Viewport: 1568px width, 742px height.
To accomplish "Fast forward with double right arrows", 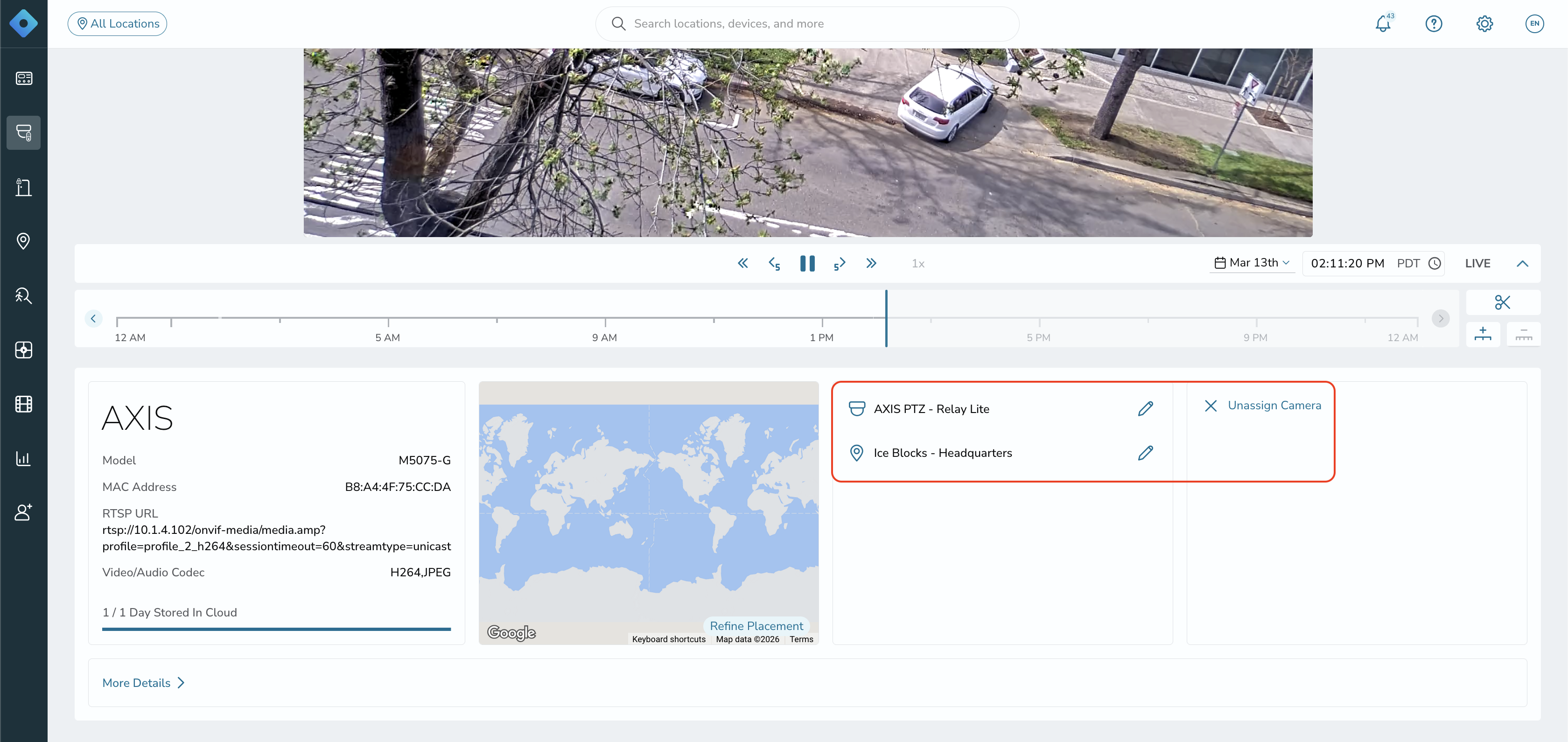I will coord(872,264).
